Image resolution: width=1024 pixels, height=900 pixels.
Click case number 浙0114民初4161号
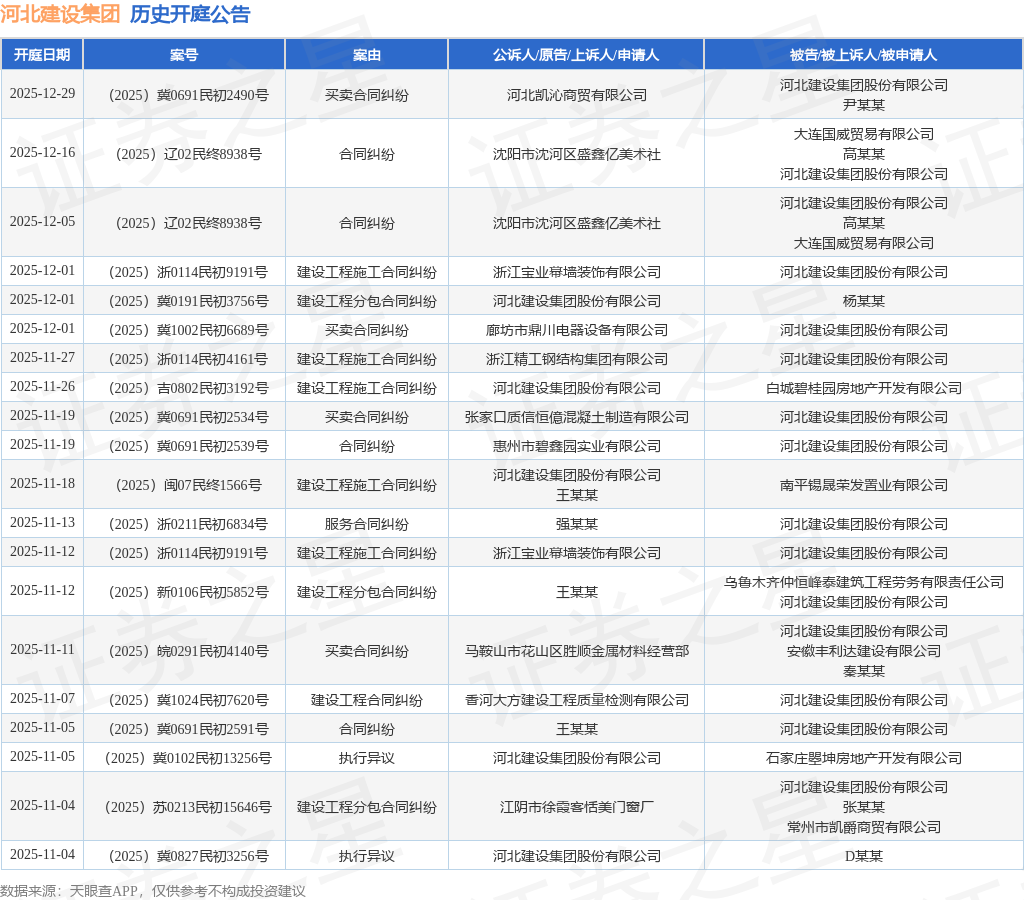(188, 359)
